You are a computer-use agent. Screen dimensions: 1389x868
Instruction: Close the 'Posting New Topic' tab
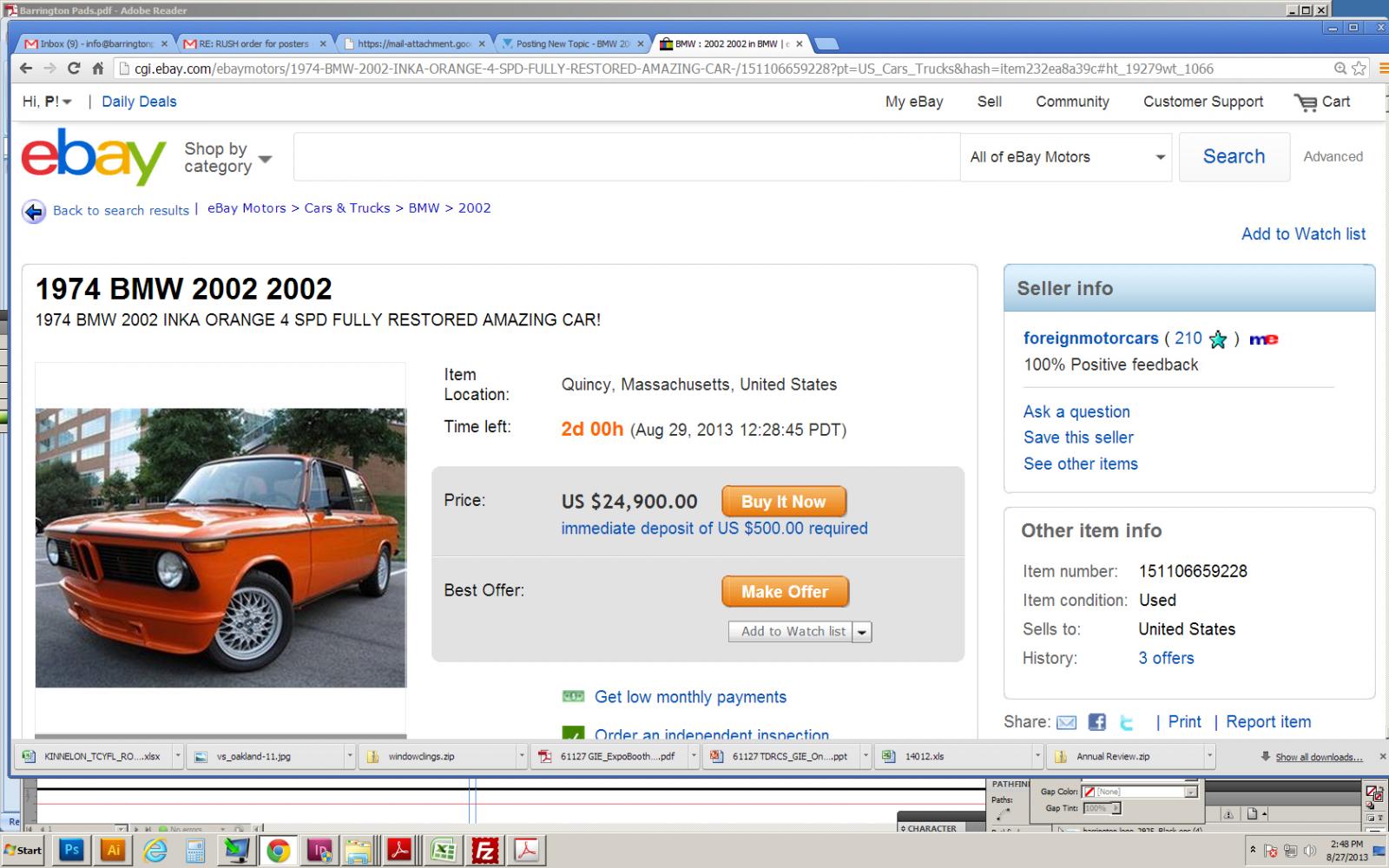click(x=641, y=43)
